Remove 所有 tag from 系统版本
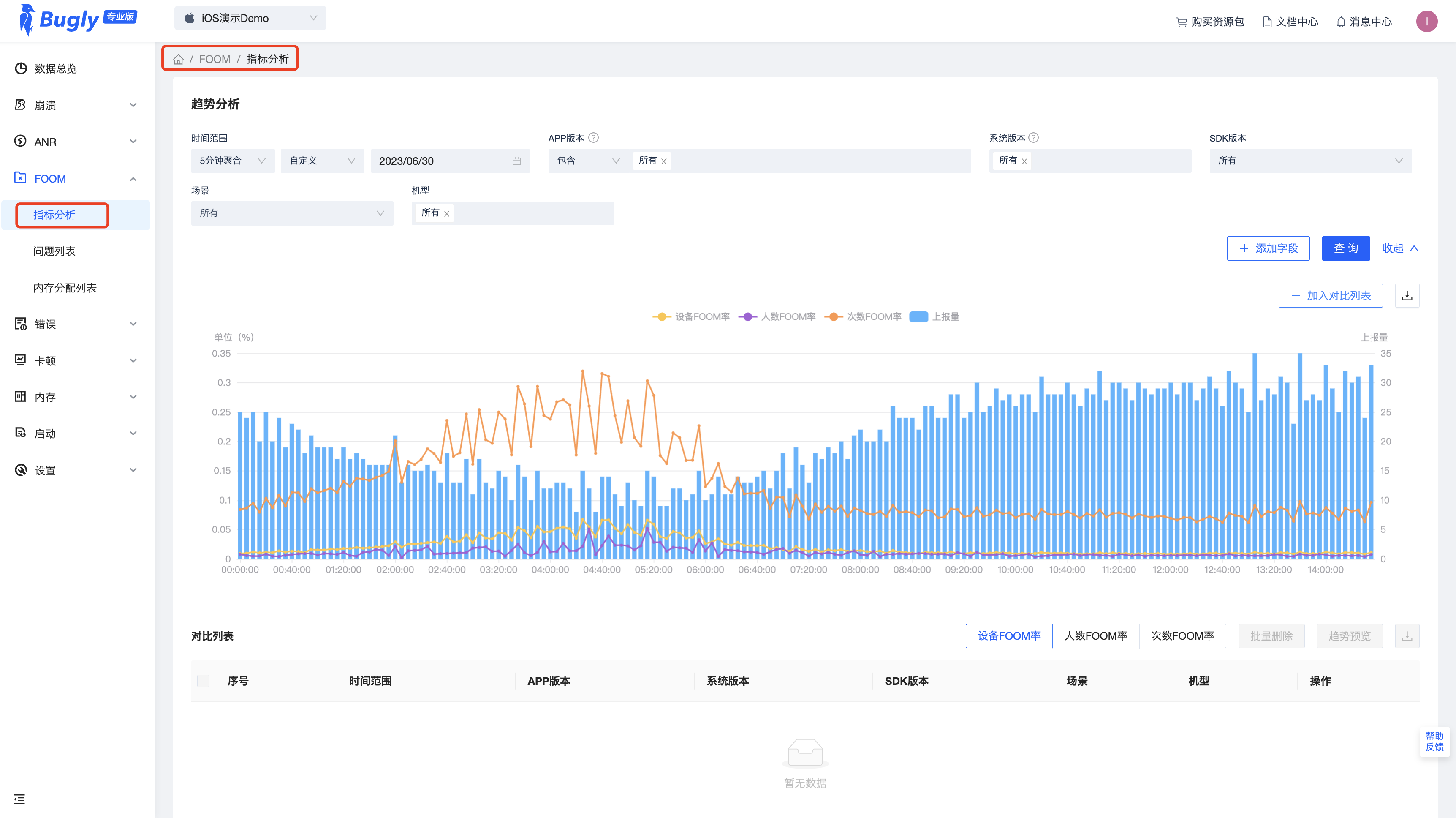 1024,162
